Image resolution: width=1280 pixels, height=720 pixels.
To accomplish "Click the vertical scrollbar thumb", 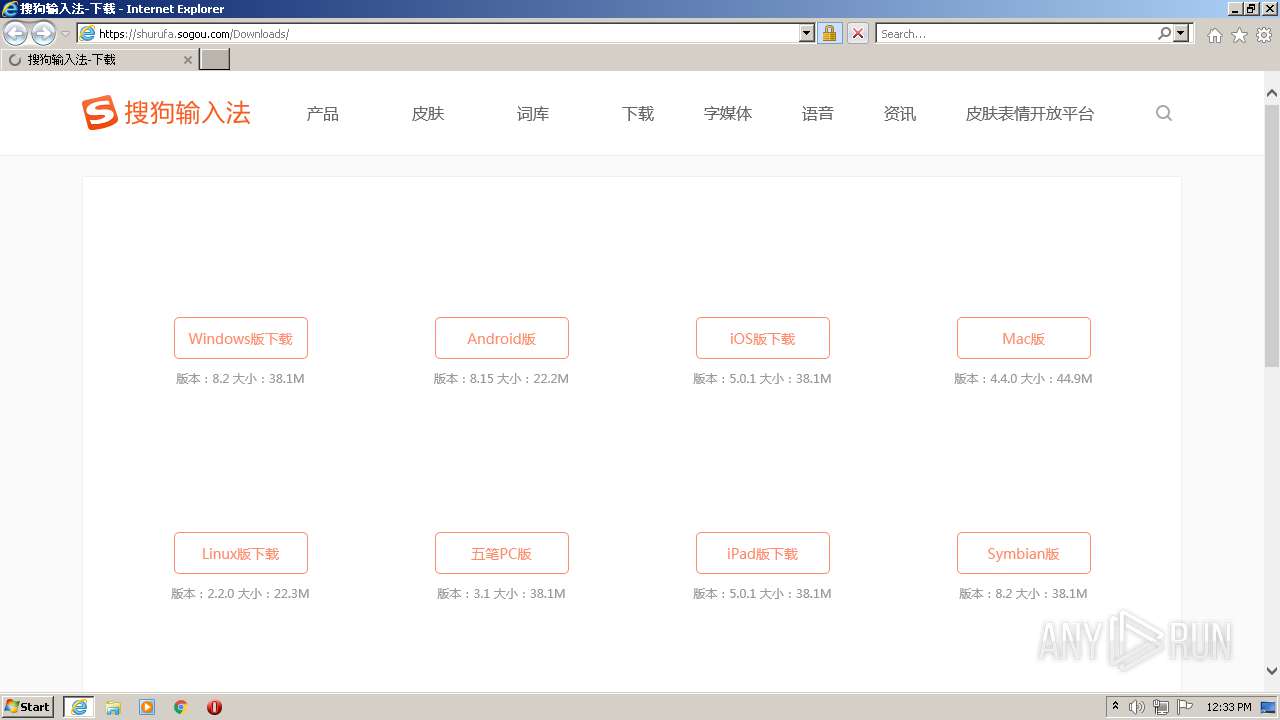I will [1272, 235].
